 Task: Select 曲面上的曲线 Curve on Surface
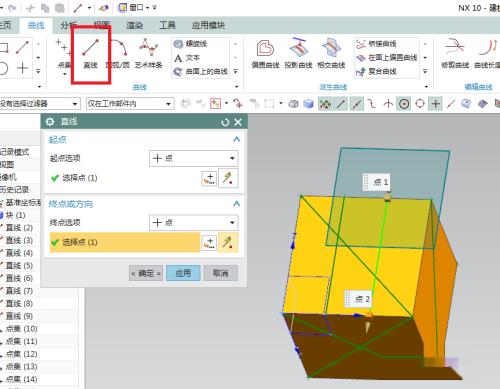201,71
